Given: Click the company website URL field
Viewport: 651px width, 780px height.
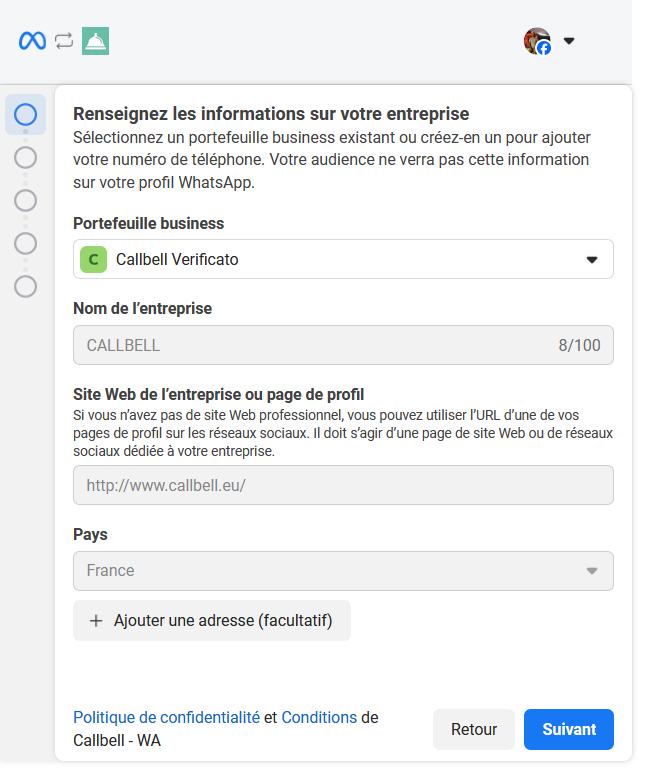Looking at the screenshot, I should pos(343,485).
